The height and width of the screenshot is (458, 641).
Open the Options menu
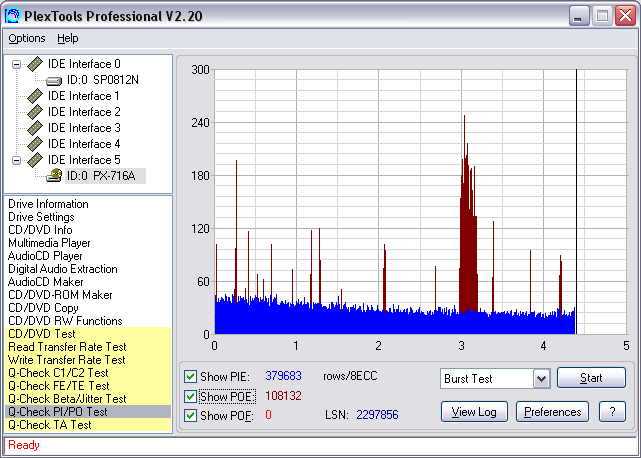pyautogui.click(x=27, y=38)
